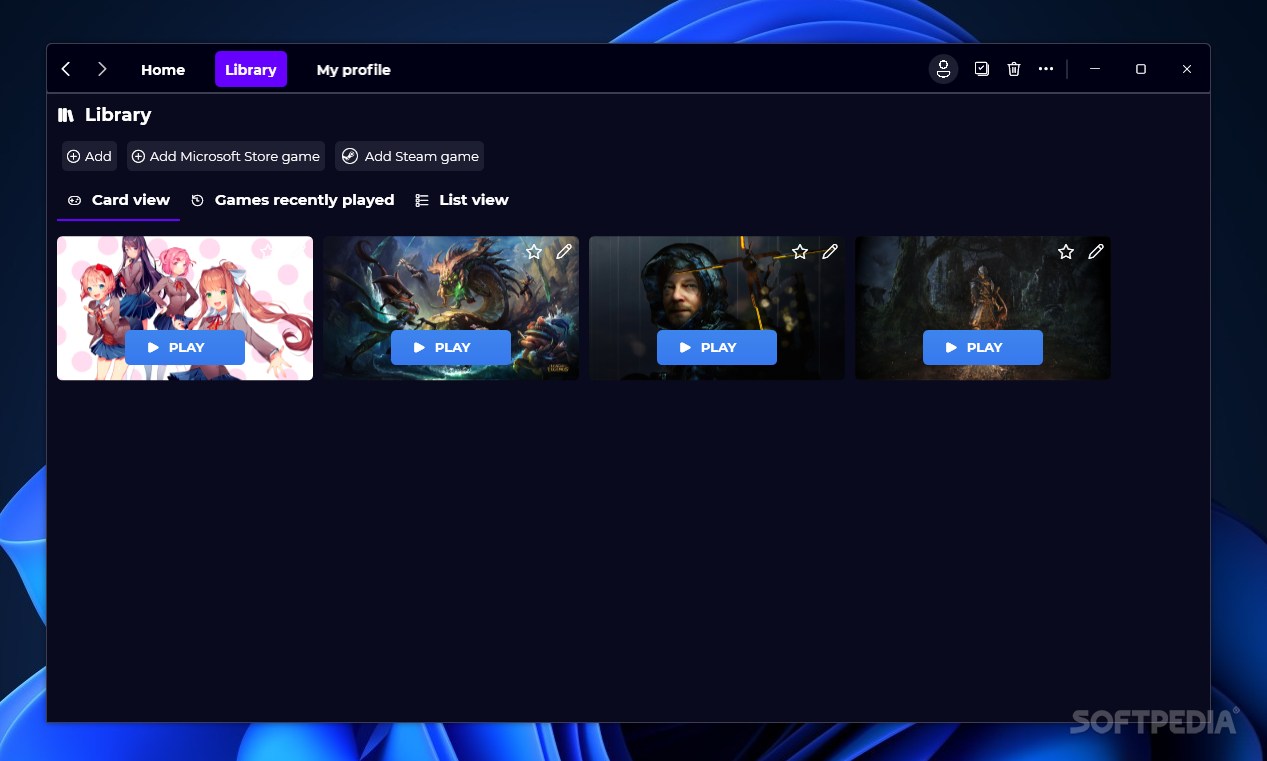Click the Add button
This screenshot has width=1267, height=761.
(89, 156)
